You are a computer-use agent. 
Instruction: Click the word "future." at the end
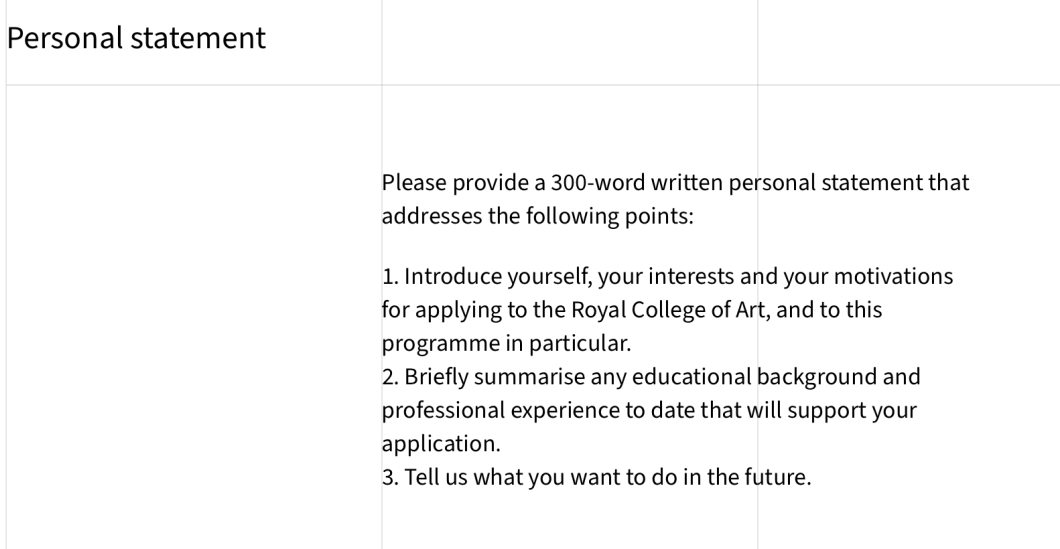[777, 477]
